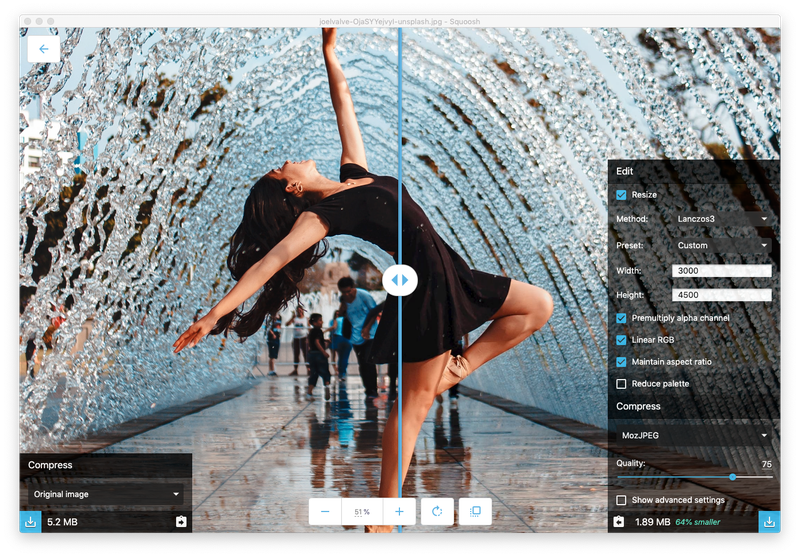Click the Width field showing 3000

tap(722, 271)
